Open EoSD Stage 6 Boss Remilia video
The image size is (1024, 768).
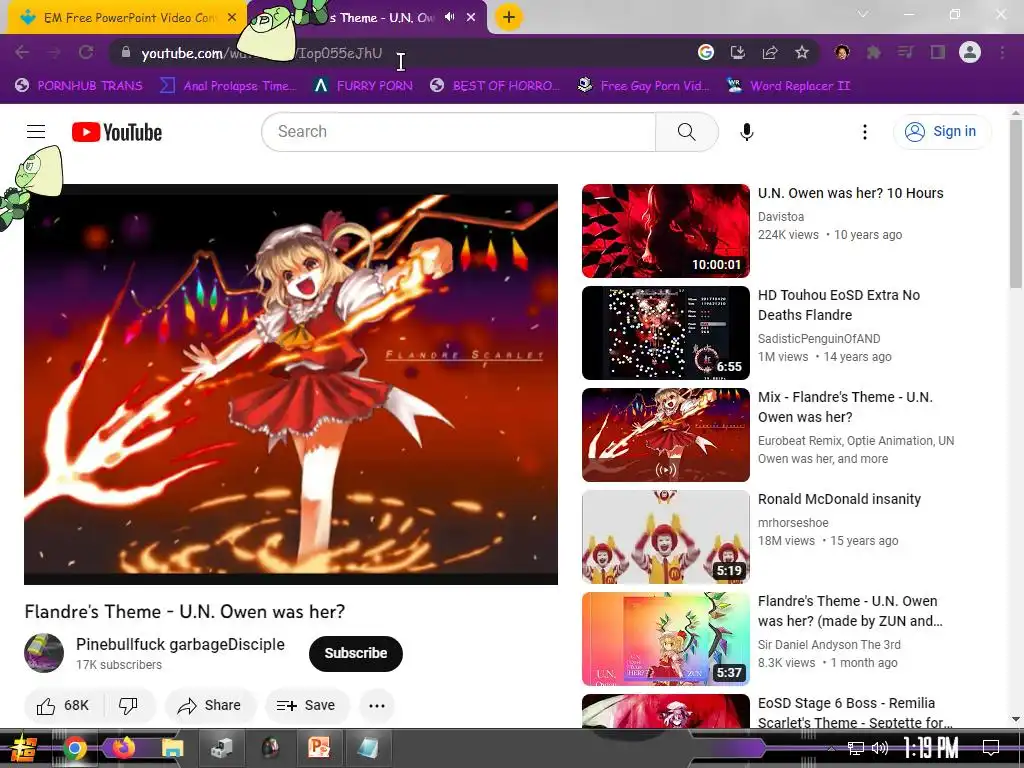click(x=854, y=712)
